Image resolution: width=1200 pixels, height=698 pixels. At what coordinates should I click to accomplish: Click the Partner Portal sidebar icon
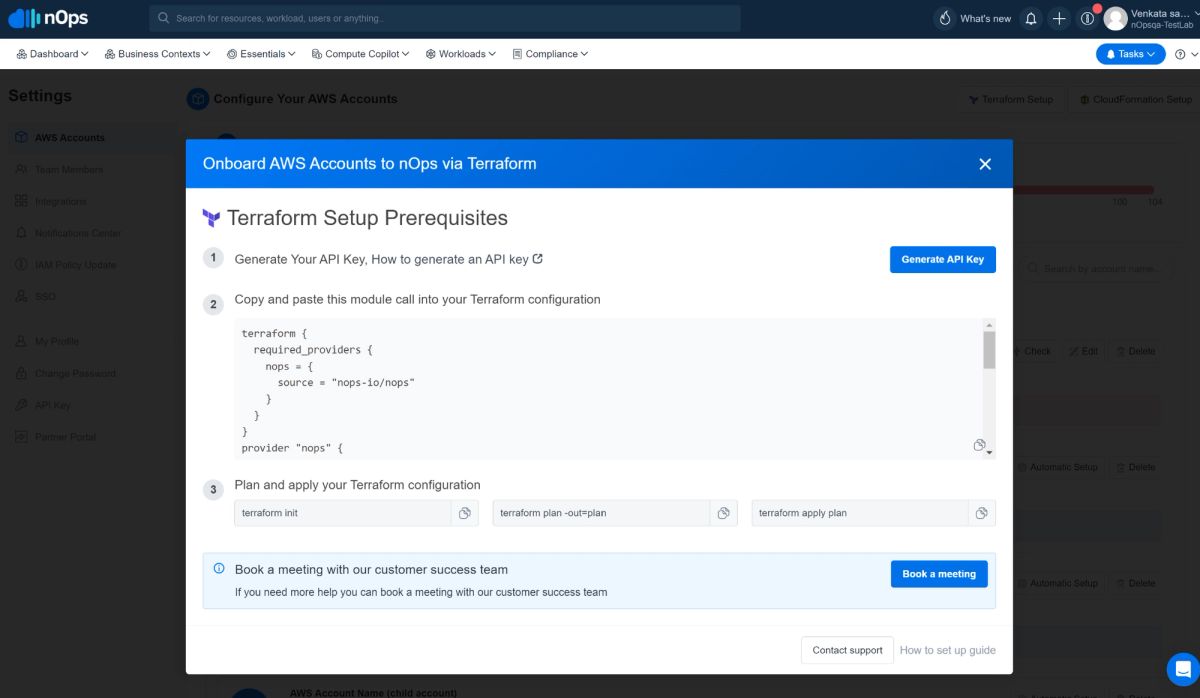pos(21,437)
